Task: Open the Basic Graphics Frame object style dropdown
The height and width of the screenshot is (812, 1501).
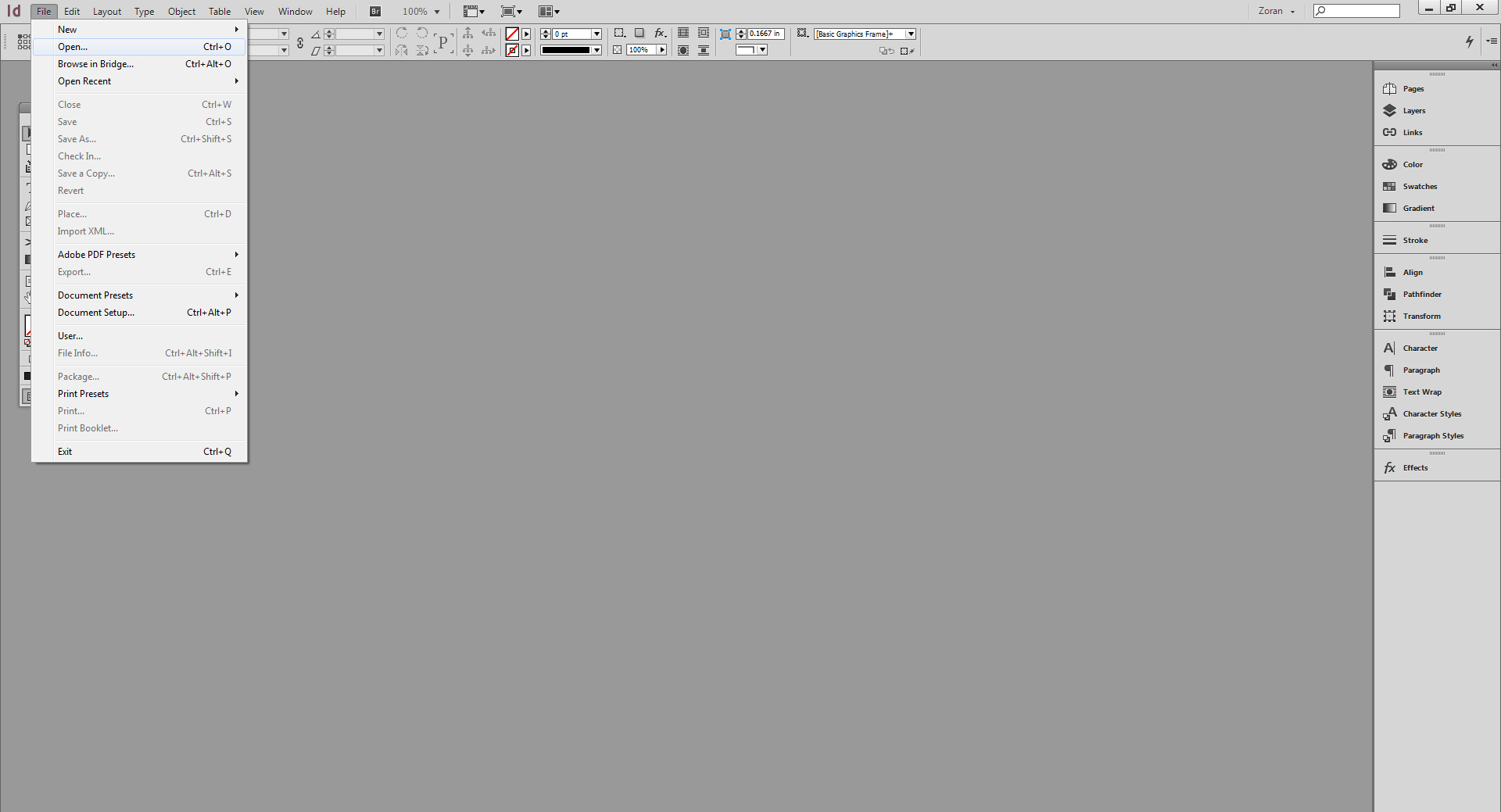Action: coord(911,34)
